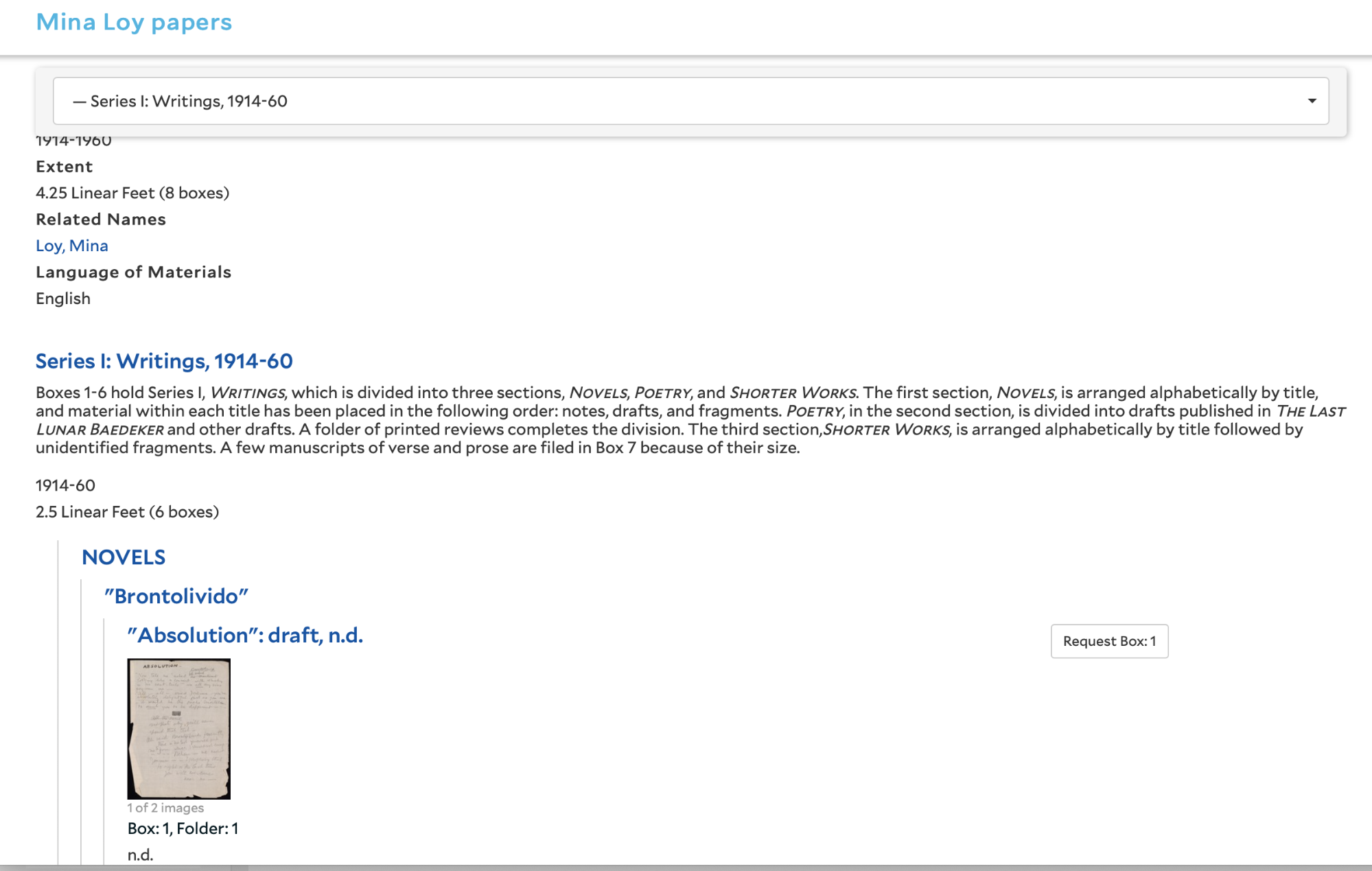1372x871 pixels.
Task: Click the Box: 1, Folder: 1 text
Action: coord(183,828)
